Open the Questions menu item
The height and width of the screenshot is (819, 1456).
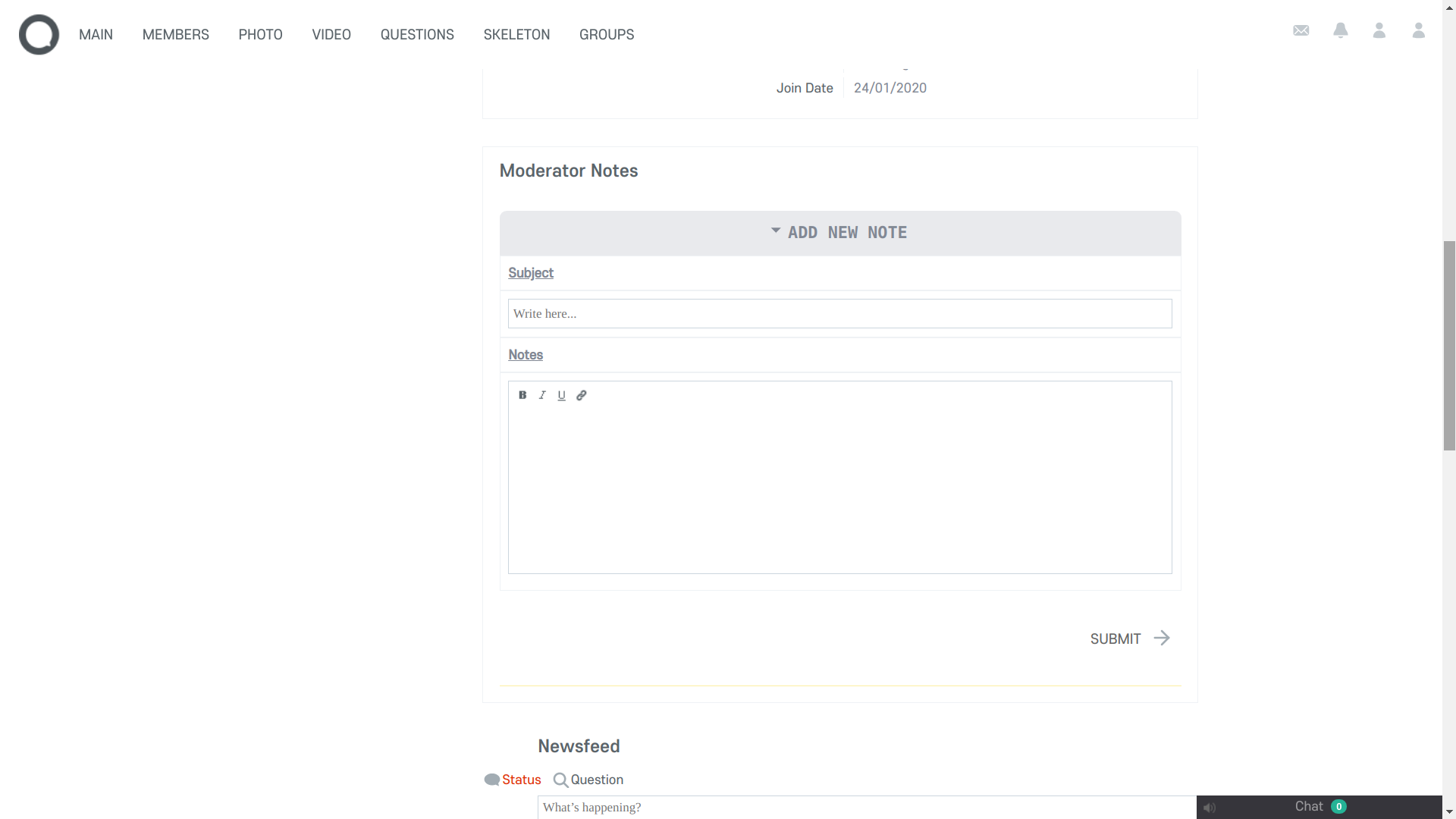coord(417,35)
